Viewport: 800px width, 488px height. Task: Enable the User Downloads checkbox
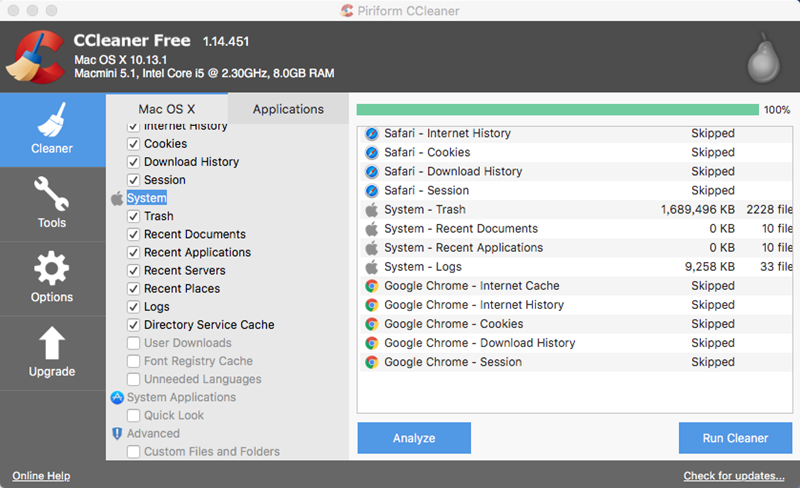pos(133,343)
